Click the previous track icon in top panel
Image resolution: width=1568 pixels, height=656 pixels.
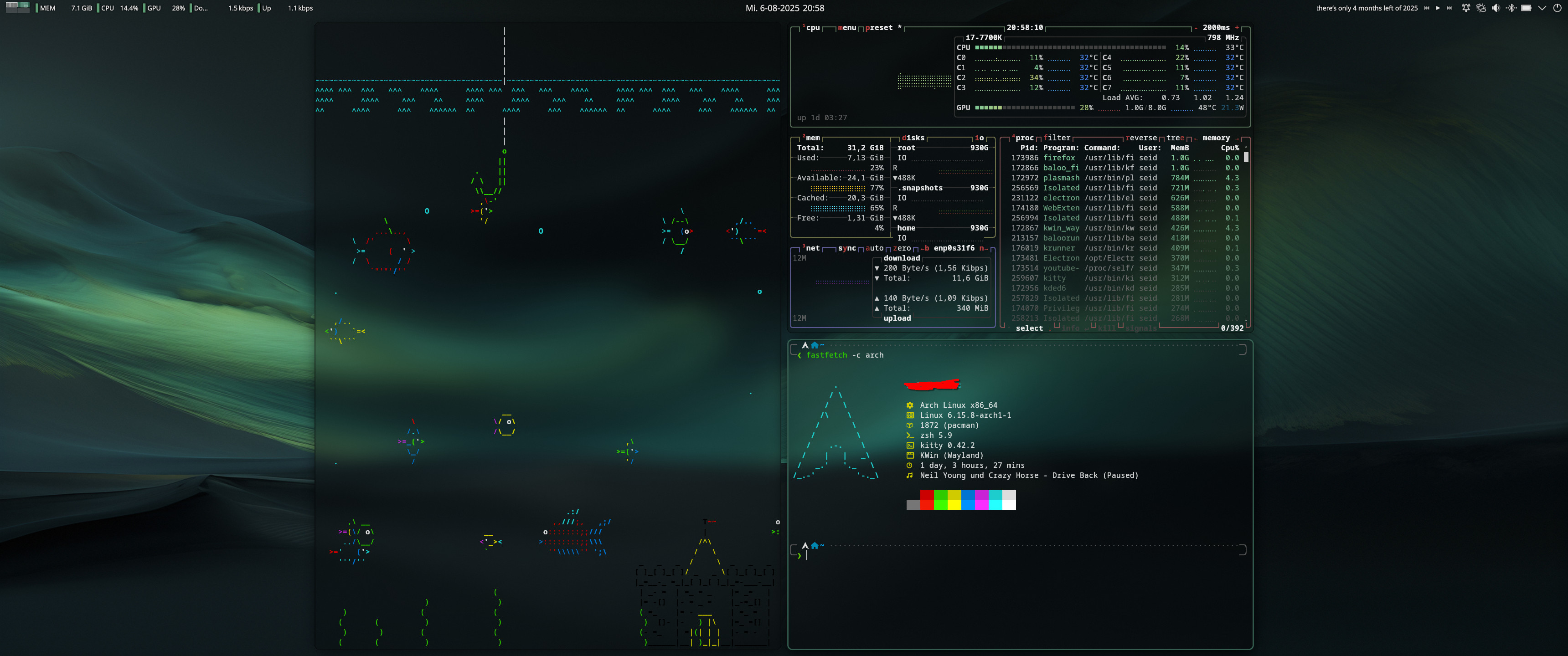tap(1426, 8)
